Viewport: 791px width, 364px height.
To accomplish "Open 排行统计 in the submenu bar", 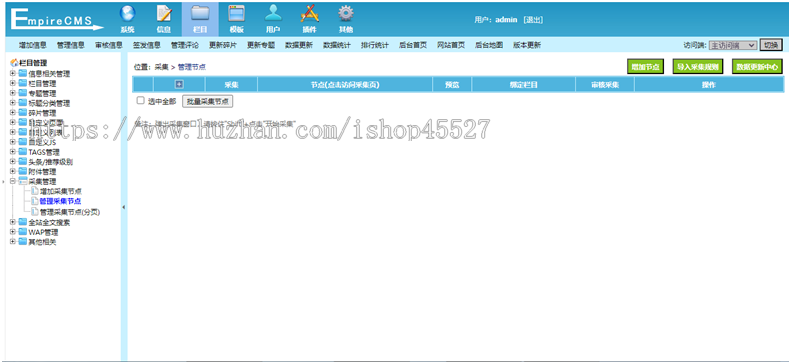I will coord(375,45).
